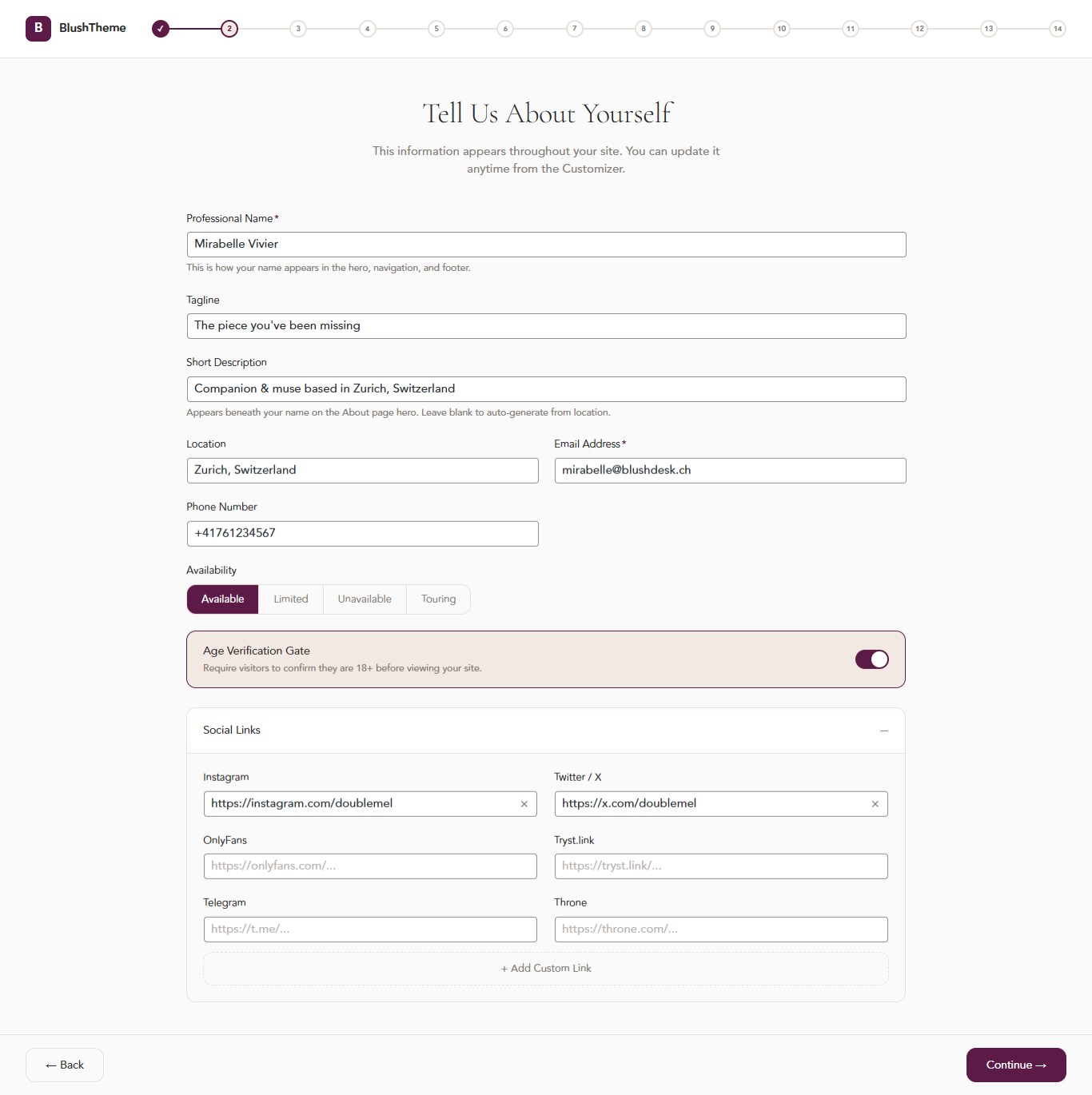Select step 3 in the progress stepper
Viewport: 1092px width, 1095px height.
click(x=298, y=28)
